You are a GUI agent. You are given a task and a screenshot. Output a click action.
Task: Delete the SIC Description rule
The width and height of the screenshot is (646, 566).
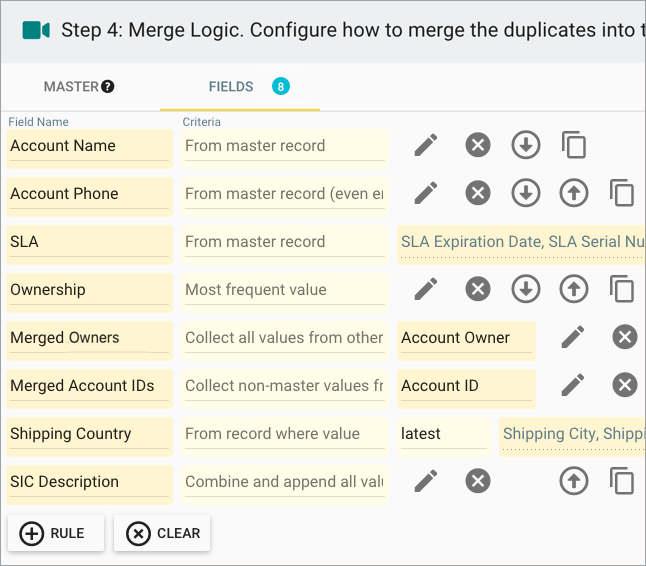[478, 481]
